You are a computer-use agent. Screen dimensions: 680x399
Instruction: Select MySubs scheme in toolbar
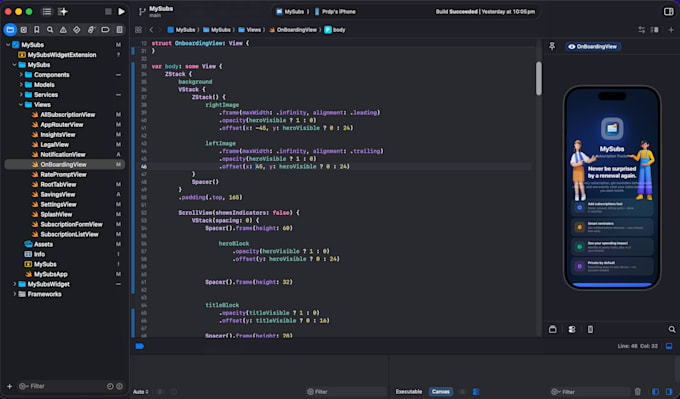pos(290,12)
